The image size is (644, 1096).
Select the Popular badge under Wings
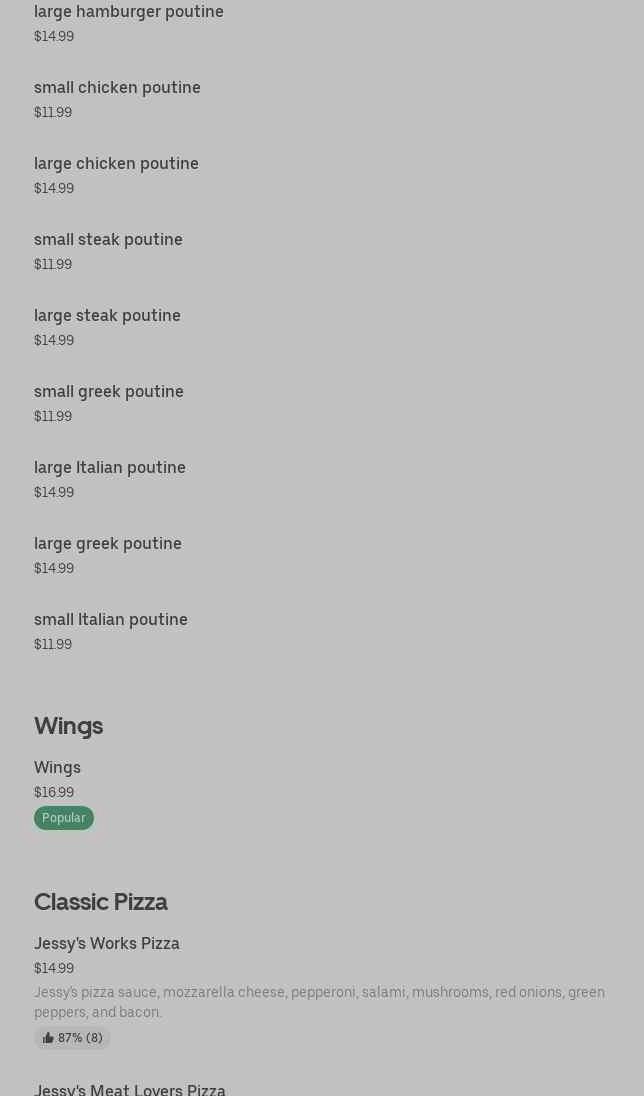click(64, 818)
